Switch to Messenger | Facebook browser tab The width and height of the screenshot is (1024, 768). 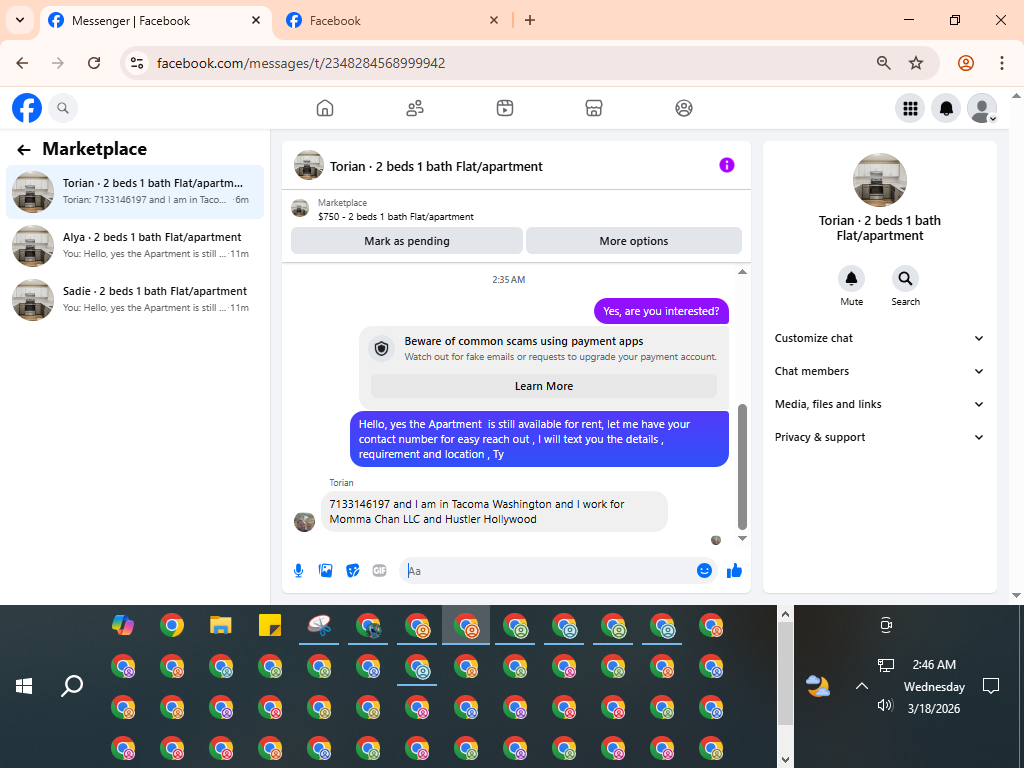click(x=157, y=21)
